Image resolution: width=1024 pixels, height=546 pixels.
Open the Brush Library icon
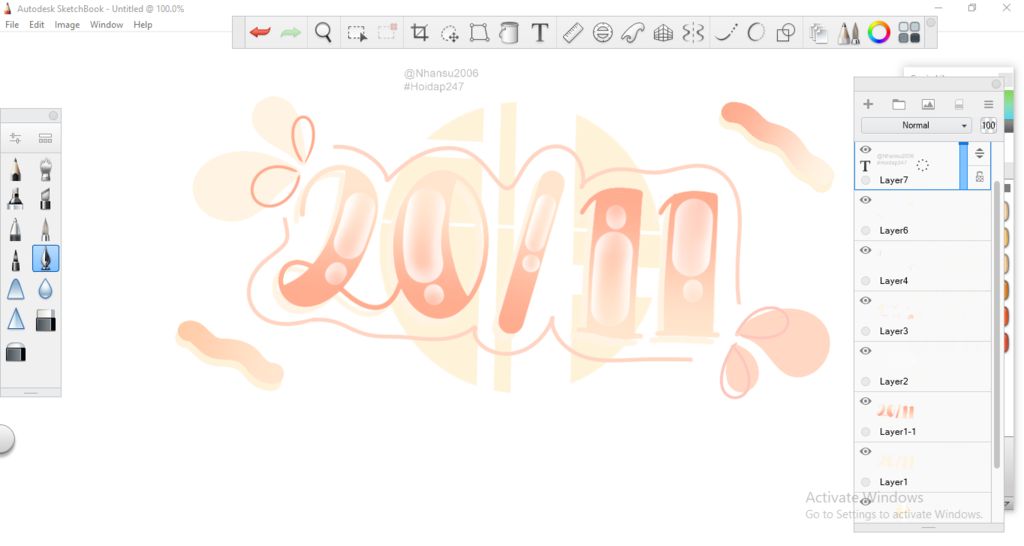tap(45, 138)
